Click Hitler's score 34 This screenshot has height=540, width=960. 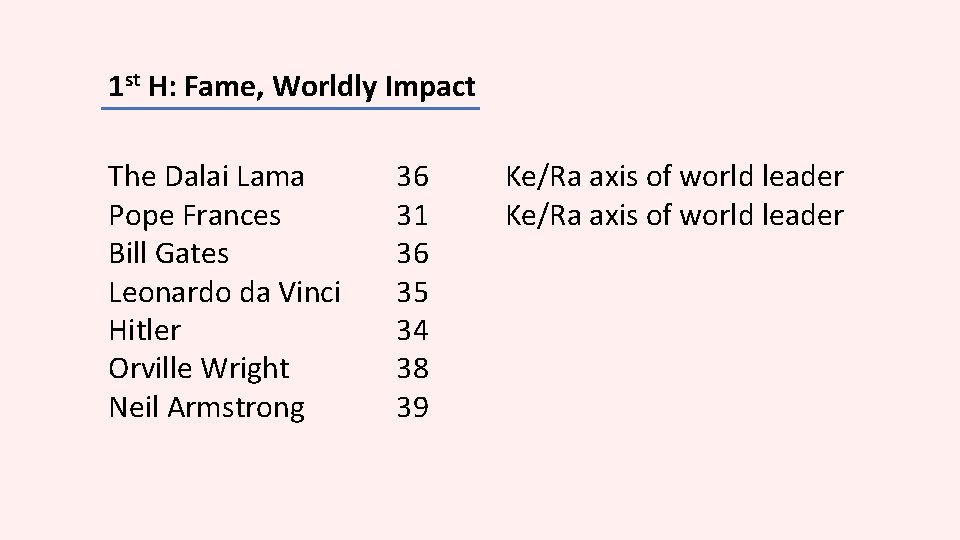[413, 331]
